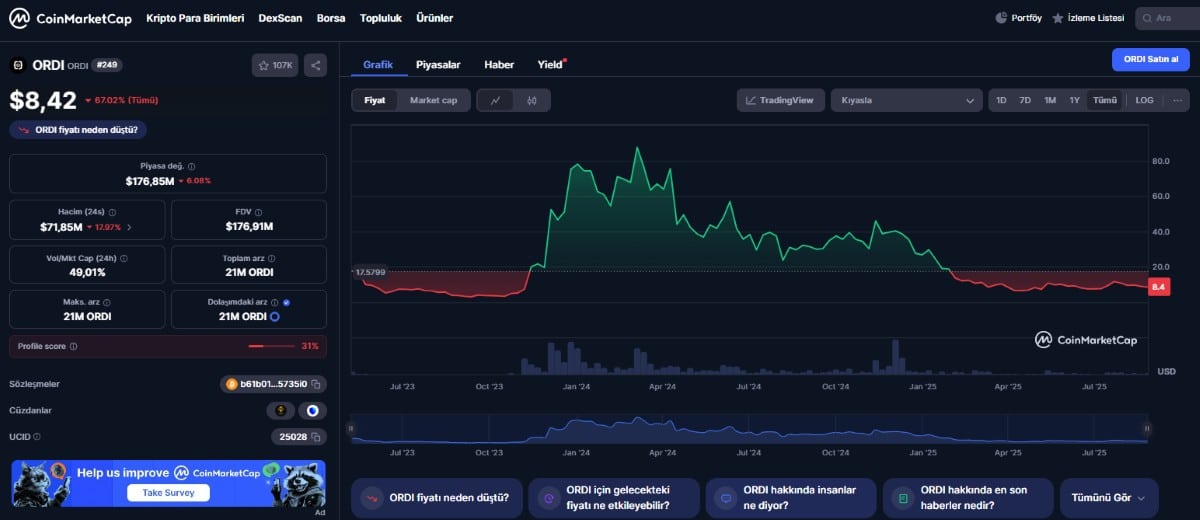The height and width of the screenshot is (520, 1200).
Task: Set chart range to Tümü
Action: (1104, 100)
